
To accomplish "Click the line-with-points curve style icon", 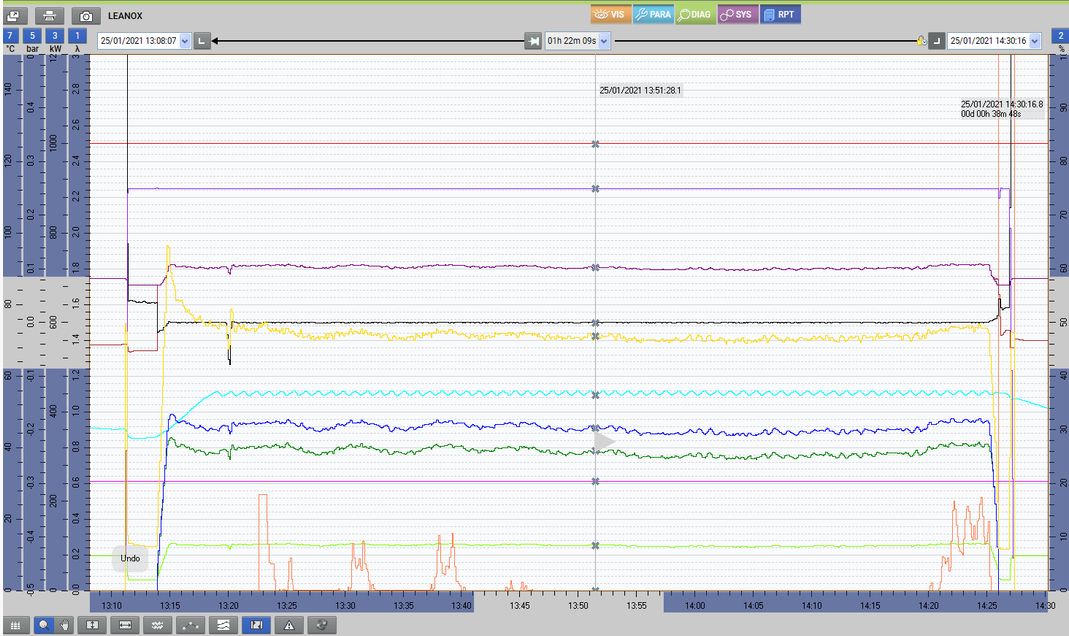I will pos(191,625).
